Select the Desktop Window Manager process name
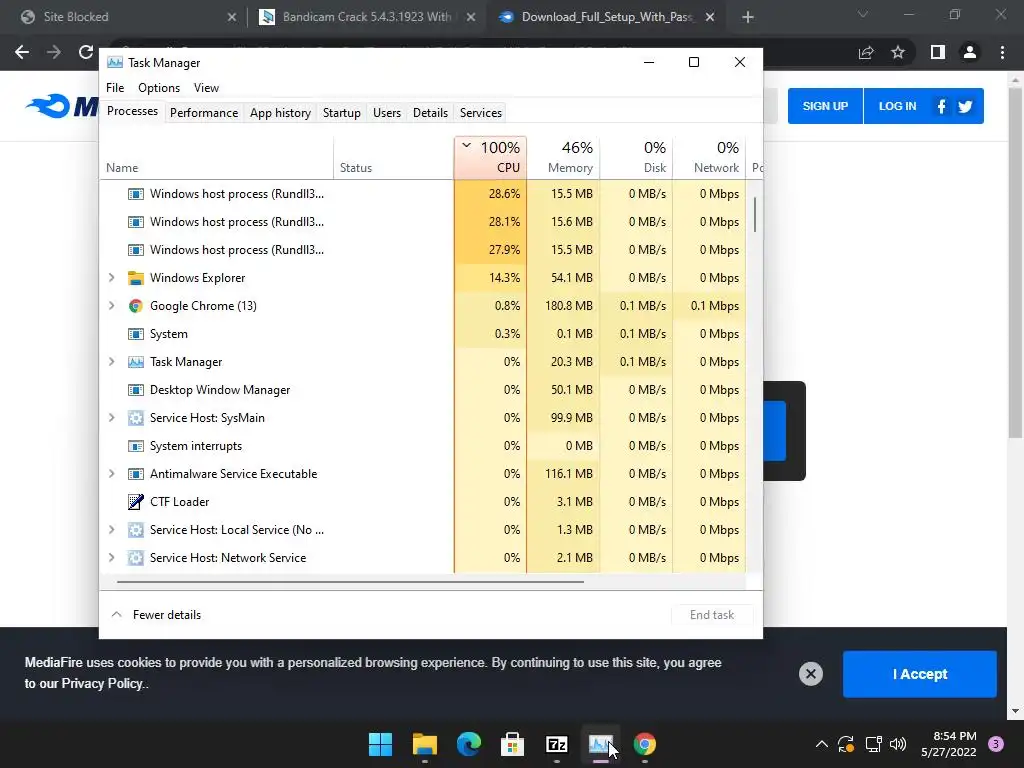The width and height of the screenshot is (1024, 768). coord(220,390)
